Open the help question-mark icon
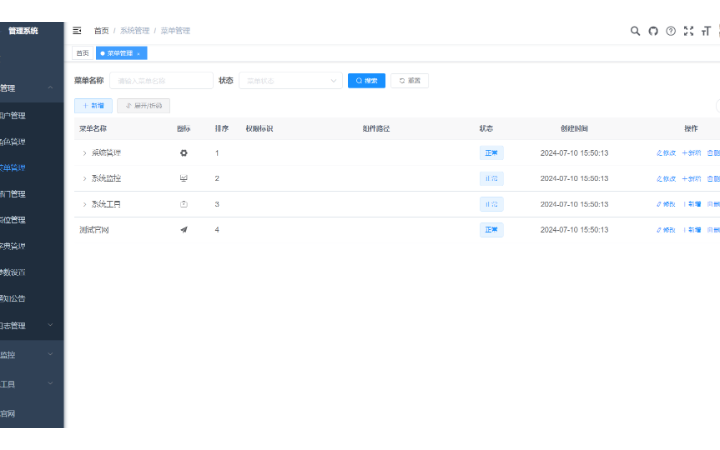 click(x=671, y=31)
